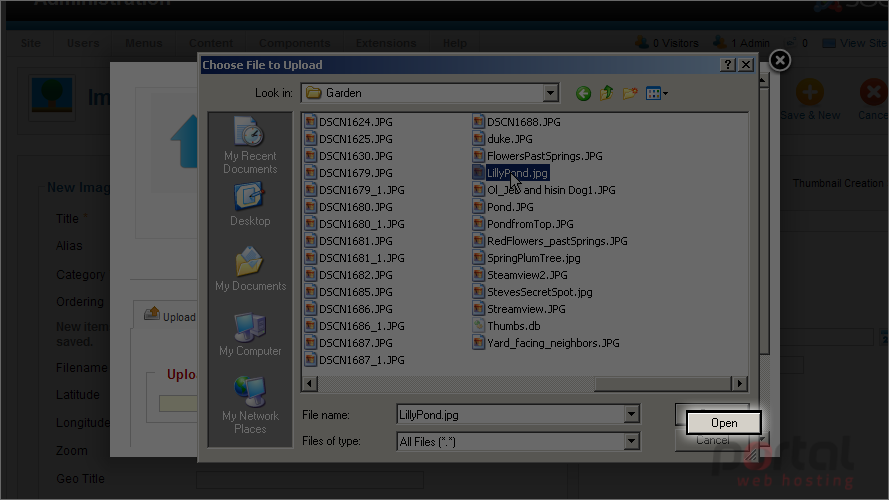Select file DSCN1625.JPG
The width and height of the screenshot is (889, 500).
pos(348,139)
